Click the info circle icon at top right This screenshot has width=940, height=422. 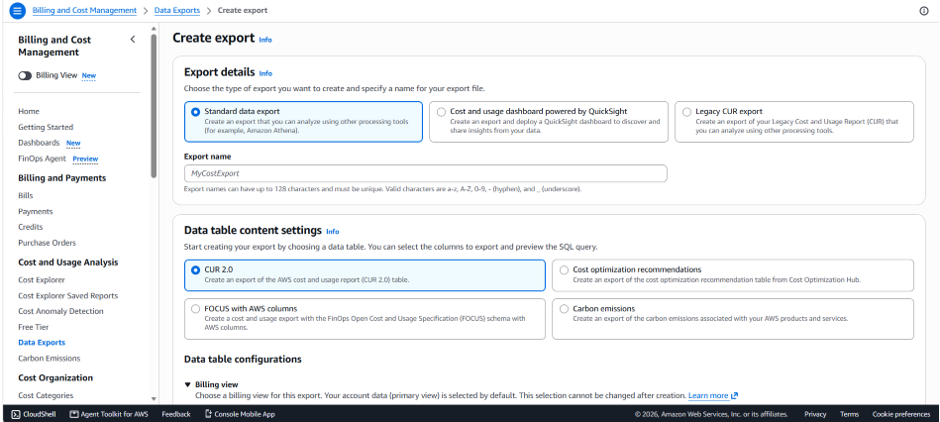point(924,11)
